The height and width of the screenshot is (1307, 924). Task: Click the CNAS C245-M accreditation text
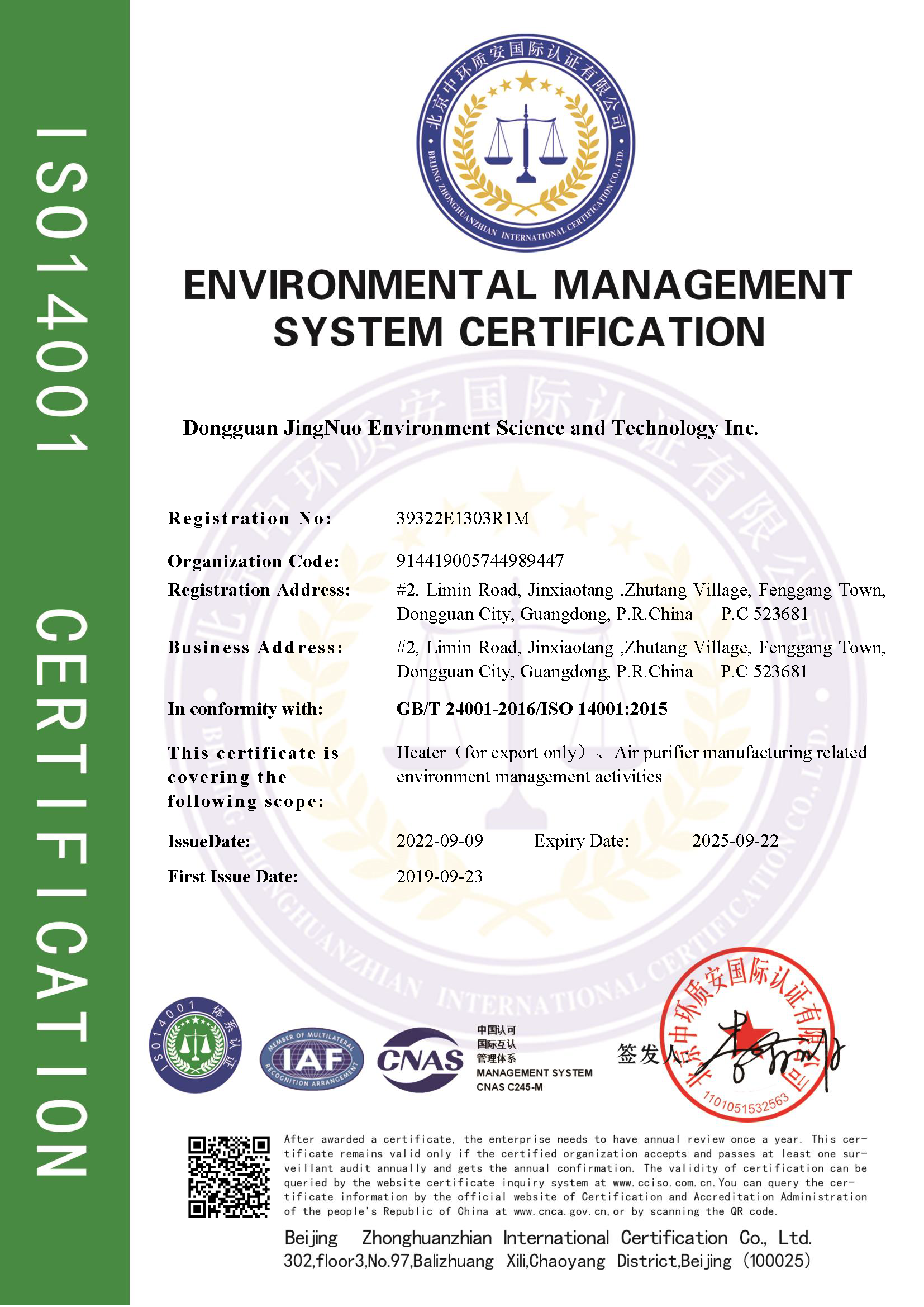(x=509, y=1087)
